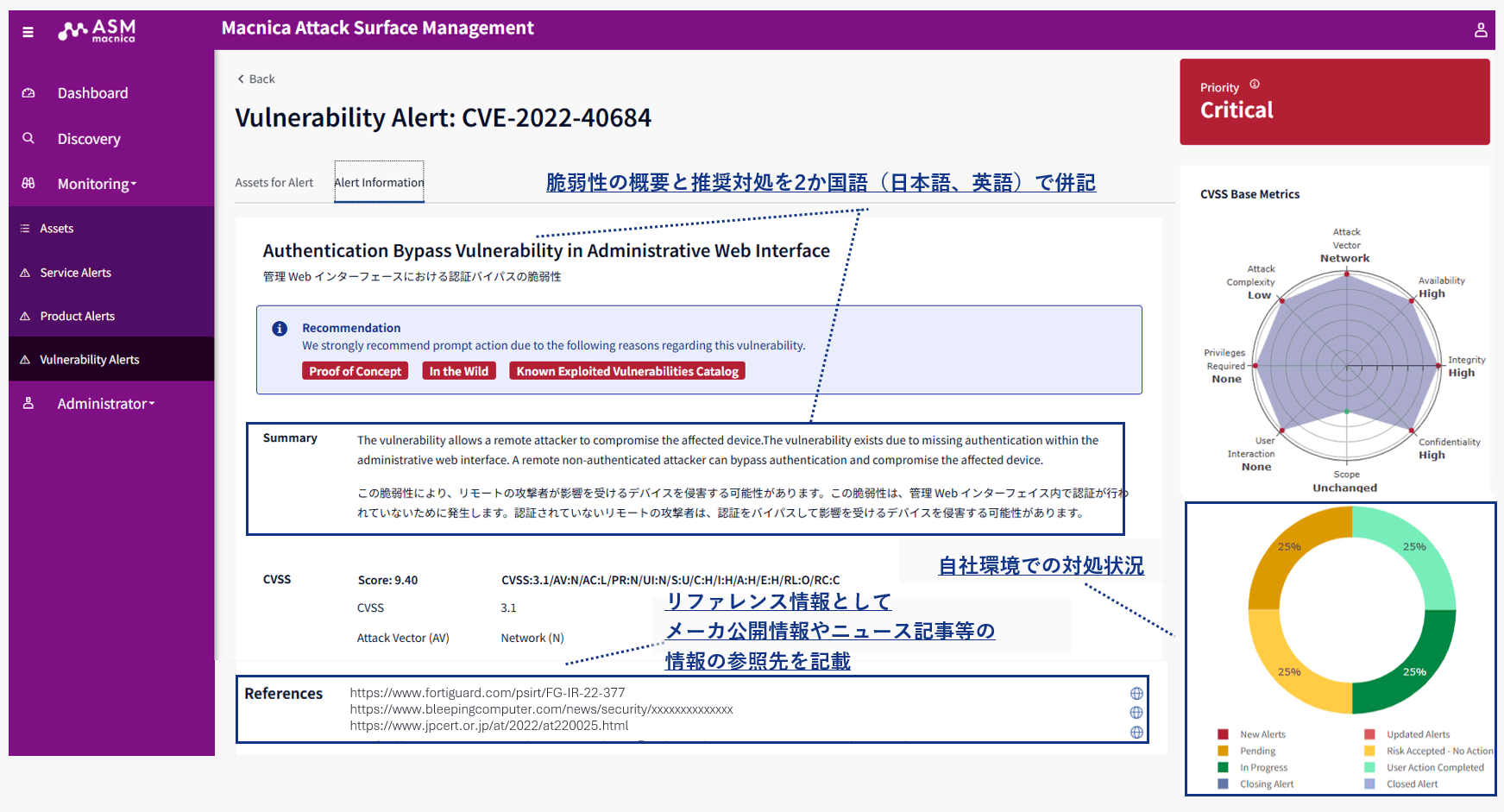Viewport: 1504px width, 812px height.
Task: Open globe icon beside fortiguard reference
Action: (1136, 694)
